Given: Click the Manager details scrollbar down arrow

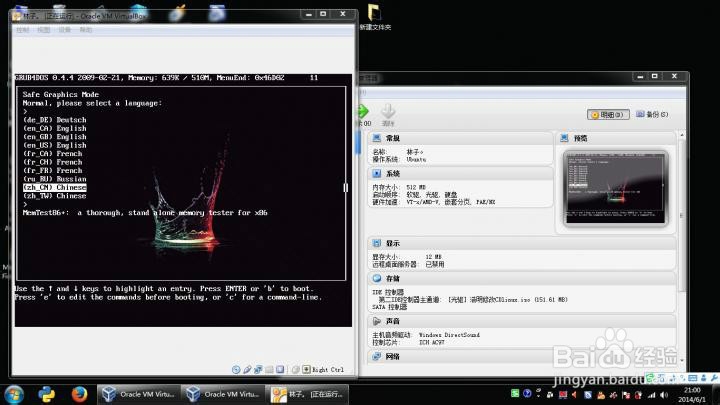Looking at the screenshot, I should (682, 360).
